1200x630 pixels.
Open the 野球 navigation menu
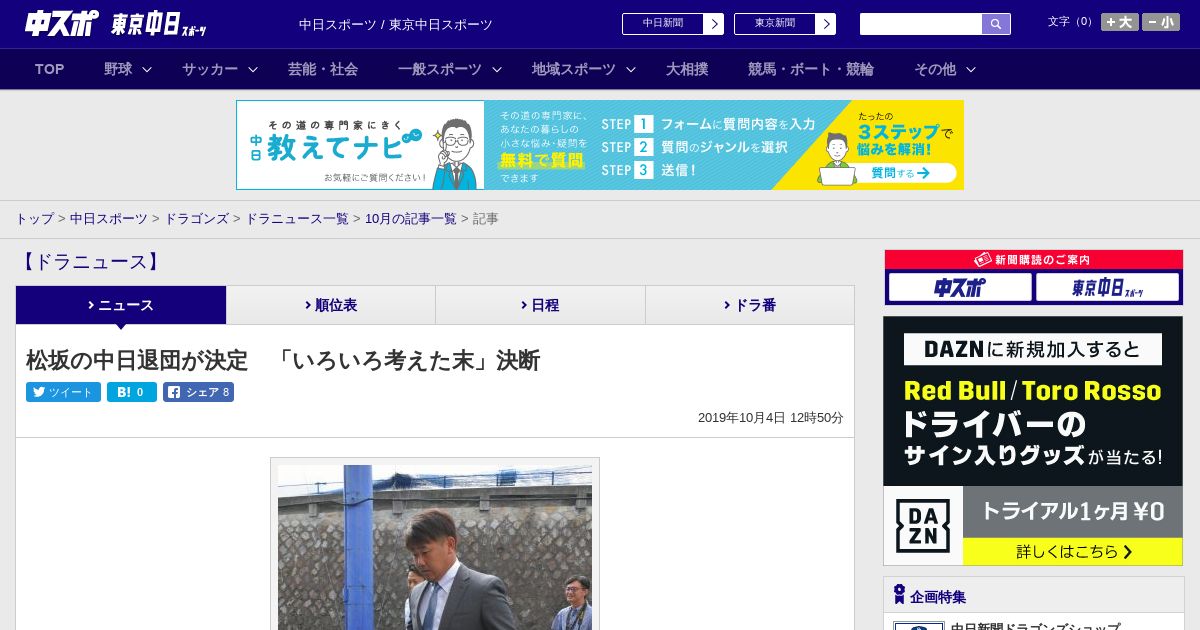pyautogui.click(x=118, y=69)
